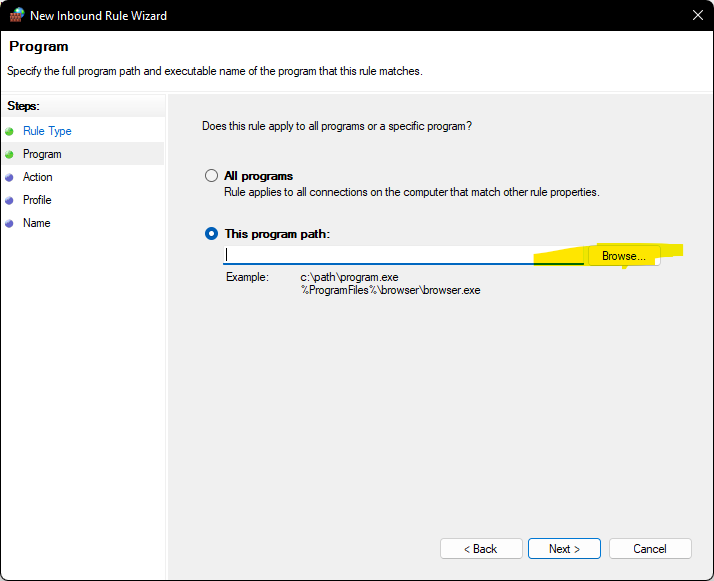Click purple bullet beside Name step
Viewport: 714px width, 581px height.
(9, 224)
